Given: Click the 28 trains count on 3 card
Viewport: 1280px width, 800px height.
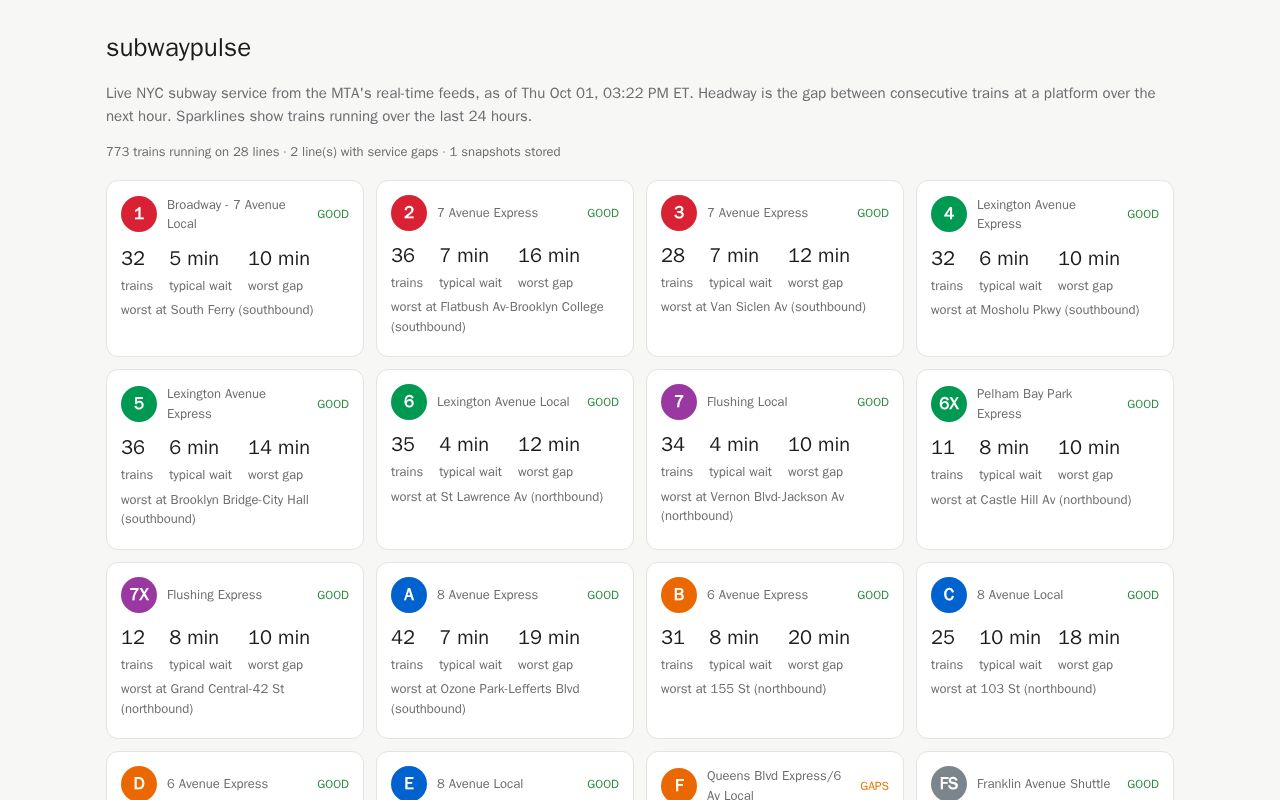Looking at the screenshot, I should click(x=673, y=255).
